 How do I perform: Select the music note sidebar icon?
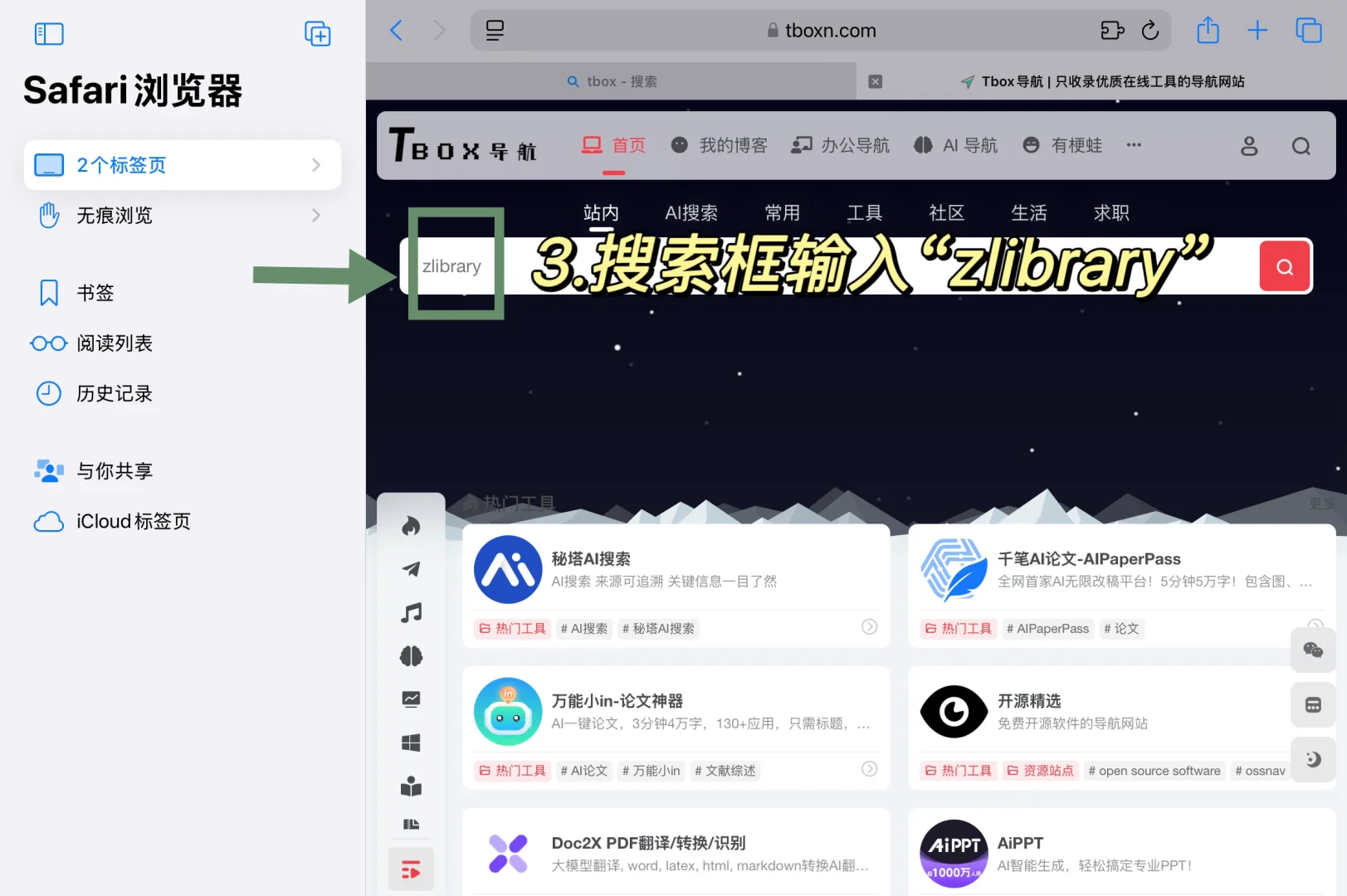tap(411, 613)
